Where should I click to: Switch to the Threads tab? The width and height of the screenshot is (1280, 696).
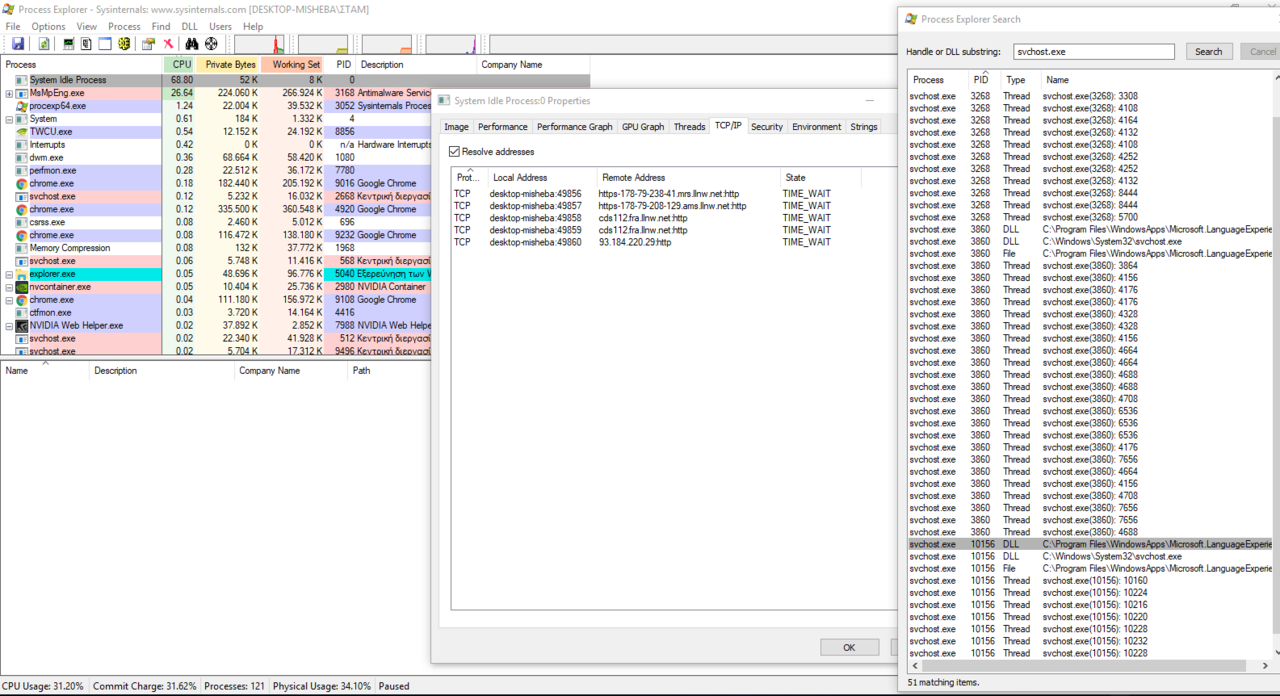(x=689, y=127)
